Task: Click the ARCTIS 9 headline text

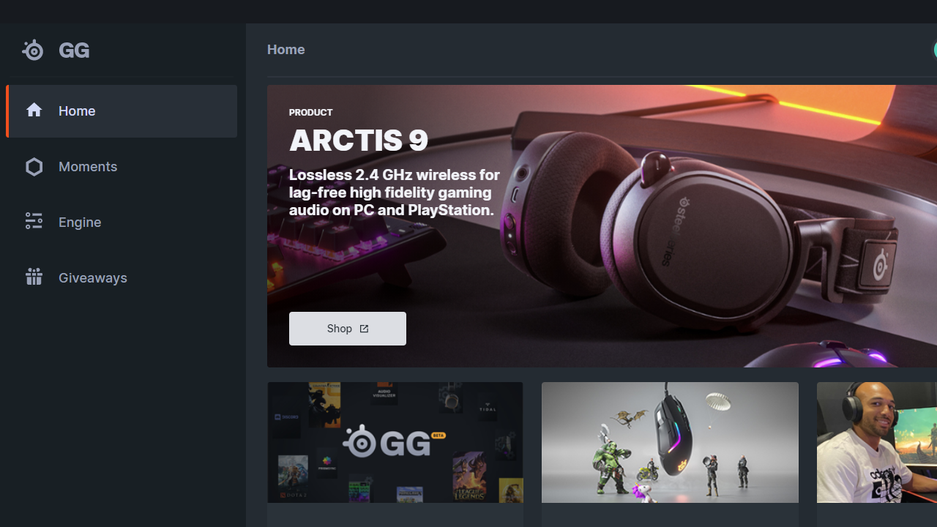Action: (x=359, y=141)
